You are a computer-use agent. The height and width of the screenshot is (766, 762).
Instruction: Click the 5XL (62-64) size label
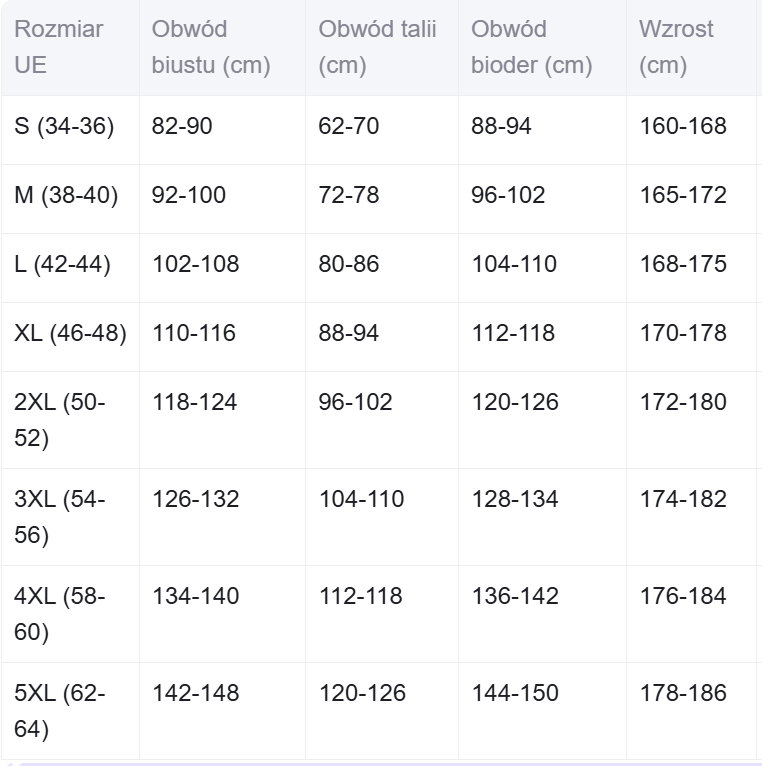pyautogui.click(x=60, y=710)
